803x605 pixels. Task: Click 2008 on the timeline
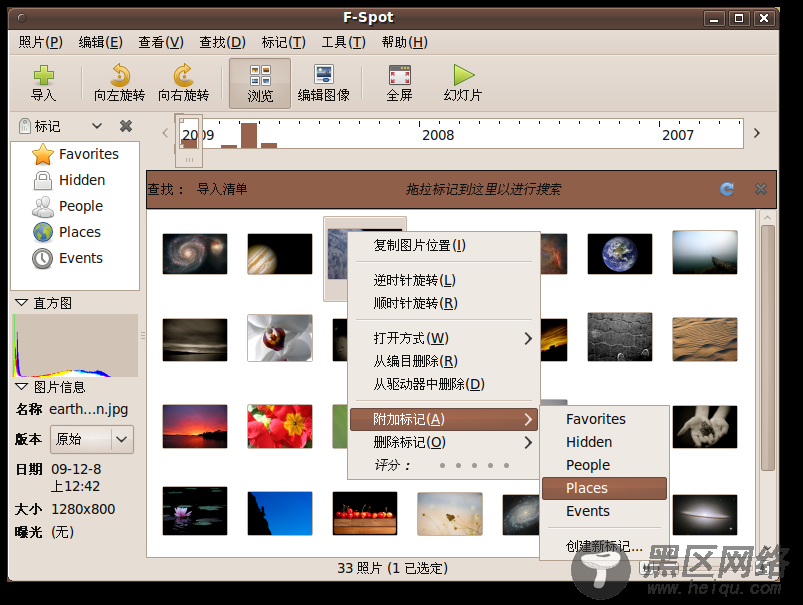pos(438,135)
